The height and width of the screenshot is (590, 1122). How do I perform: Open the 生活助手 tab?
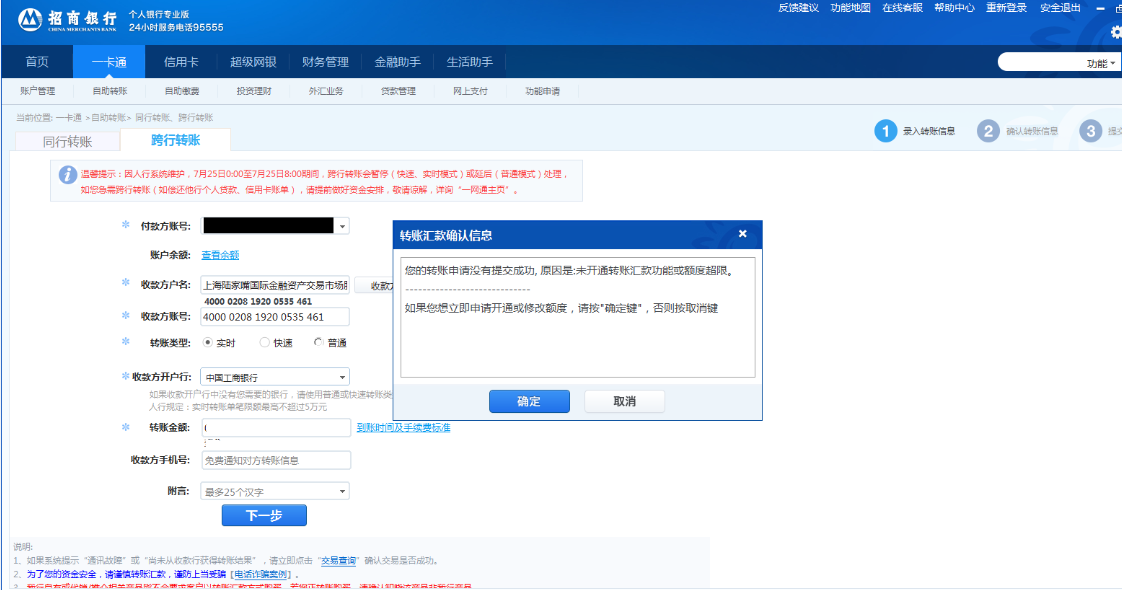click(470, 62)
